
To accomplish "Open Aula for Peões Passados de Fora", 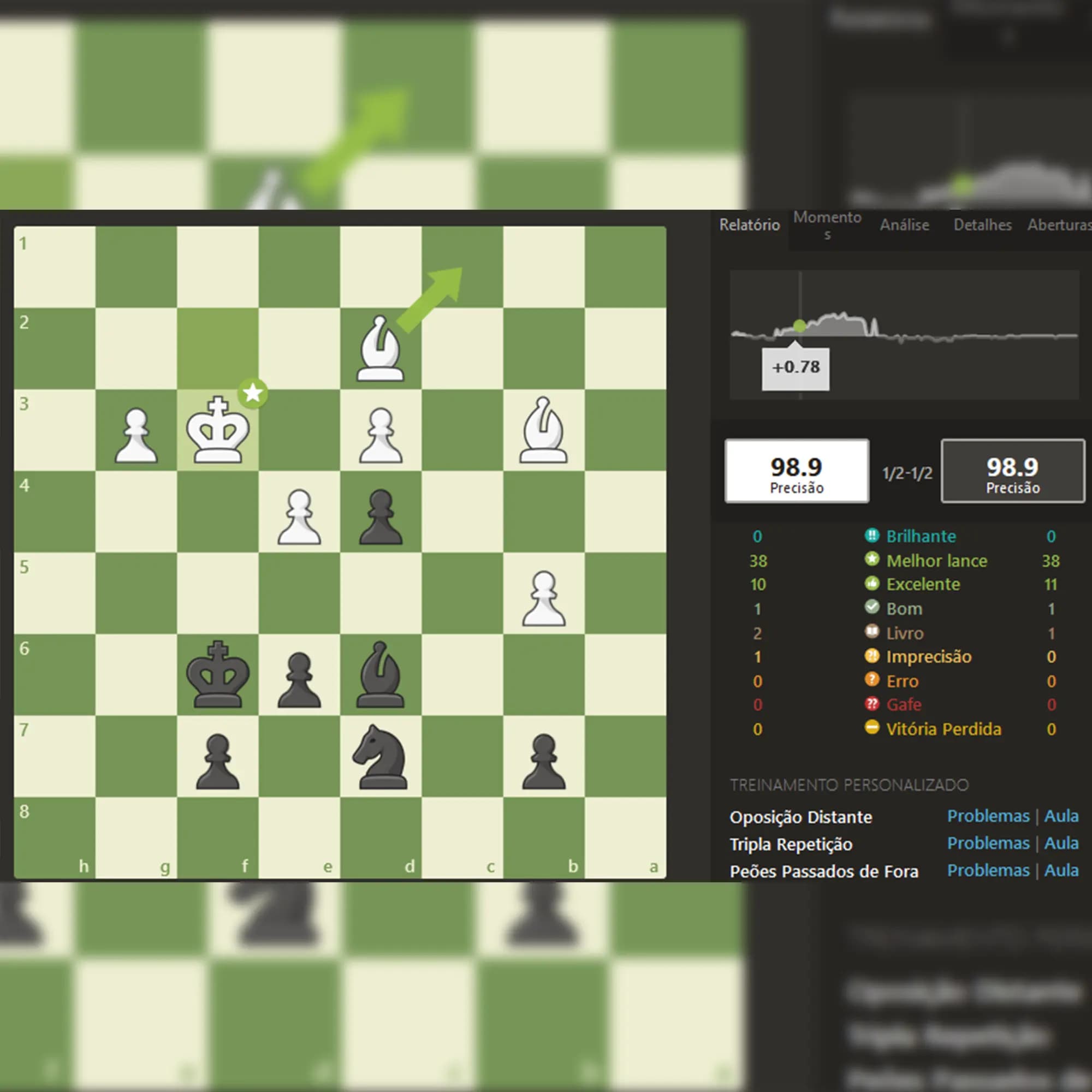I will tap(1061, 870).
